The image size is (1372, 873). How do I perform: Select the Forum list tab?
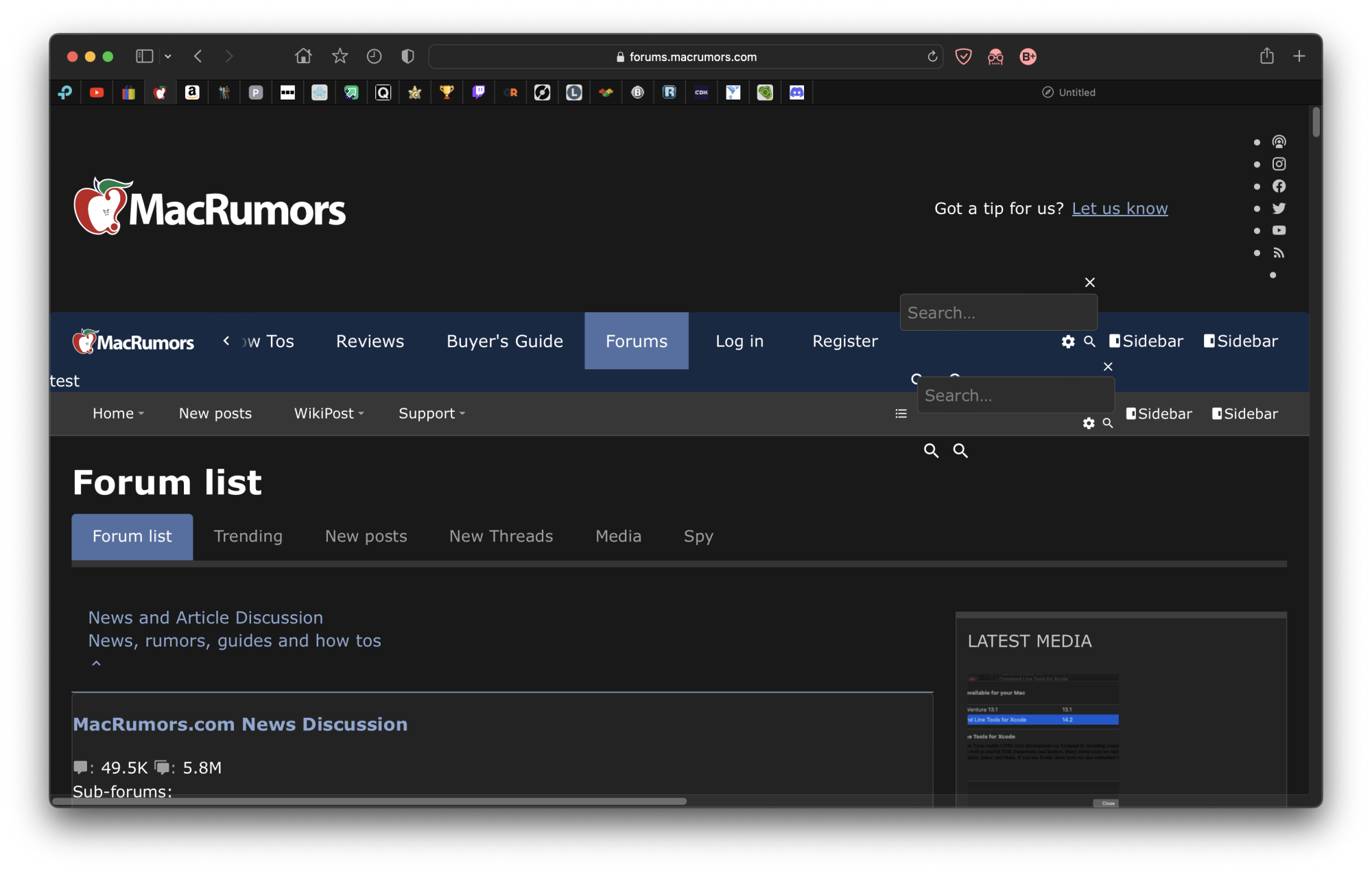click(x=132, y=537)
